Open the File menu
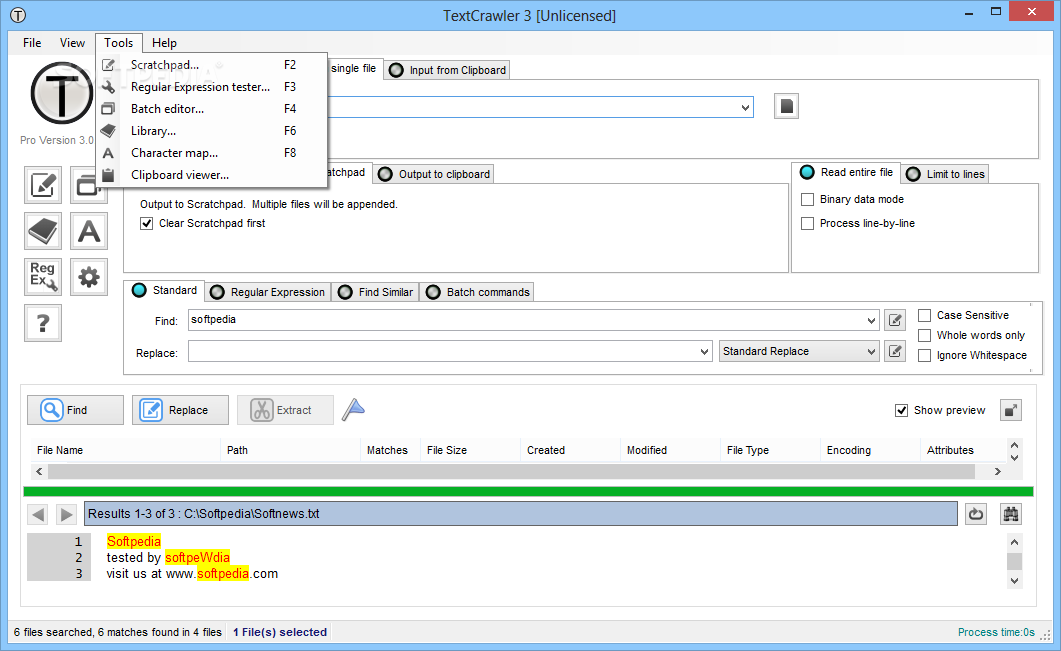This screenshot has width=1061, height=651. [32, 43]
